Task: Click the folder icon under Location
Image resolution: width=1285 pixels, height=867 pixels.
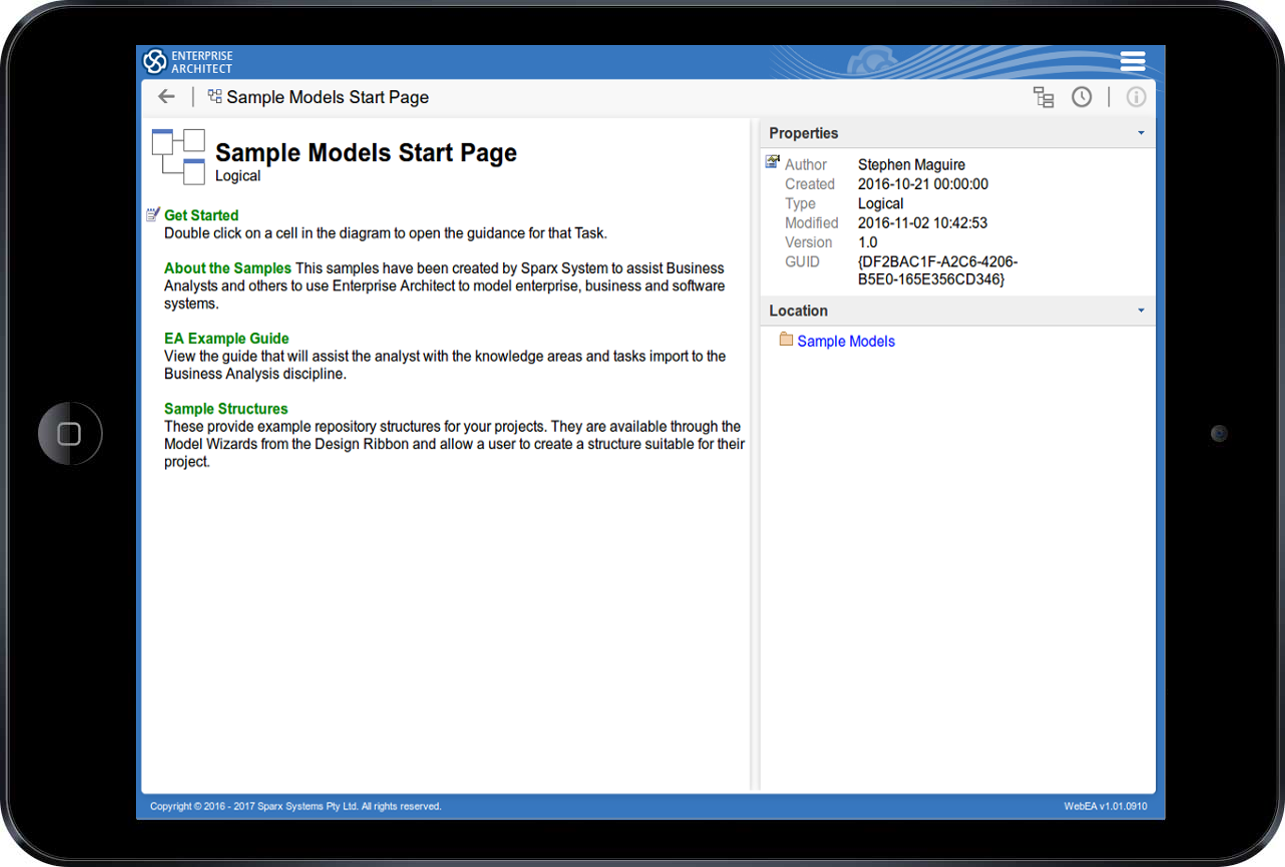Action: click(785, 340)
